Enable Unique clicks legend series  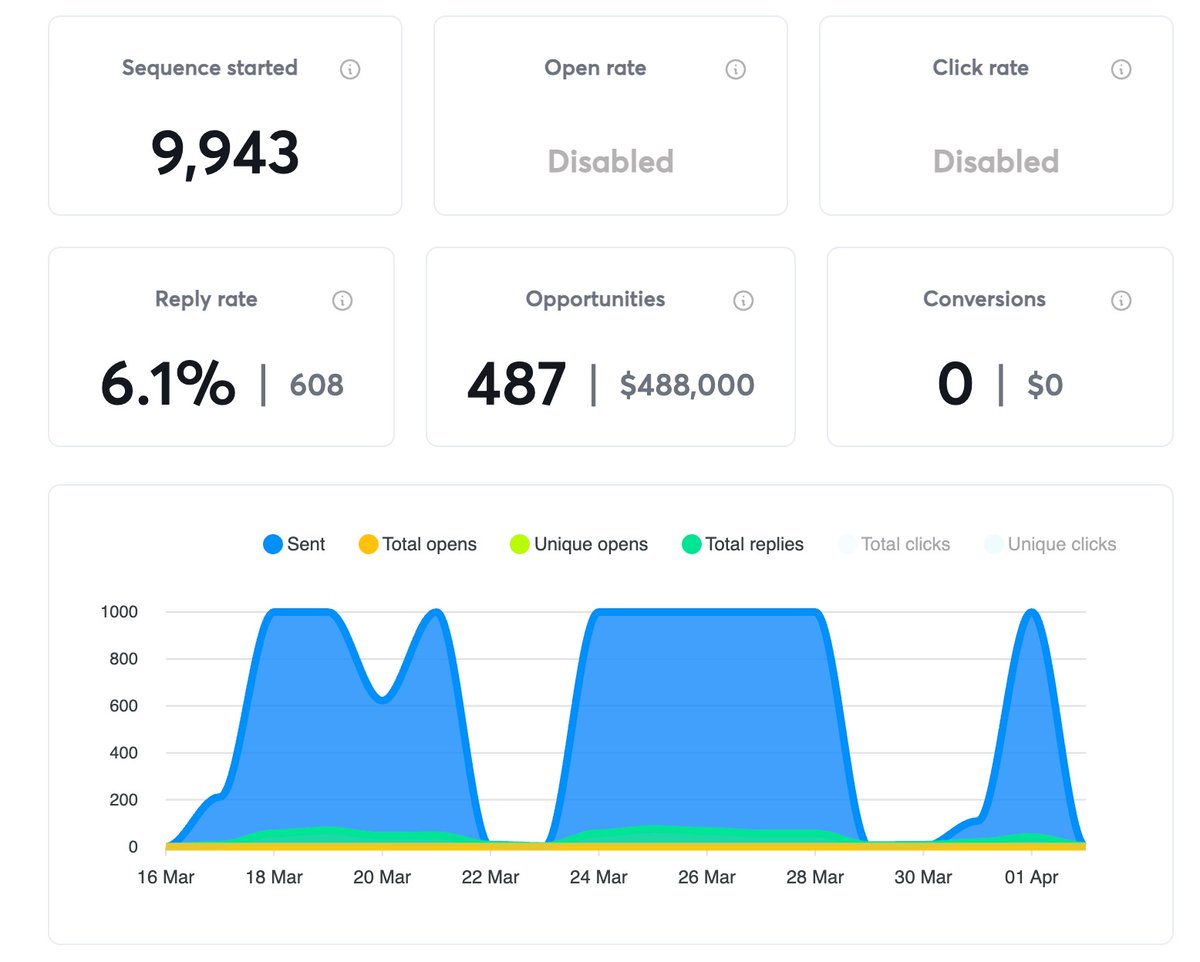click(1050, 544)
